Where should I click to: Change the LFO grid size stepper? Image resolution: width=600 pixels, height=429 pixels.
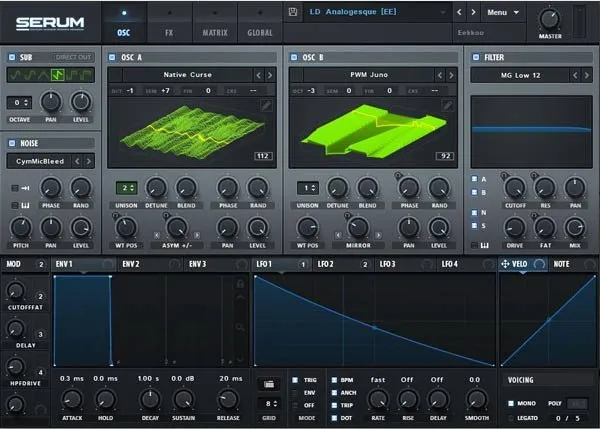269,404
